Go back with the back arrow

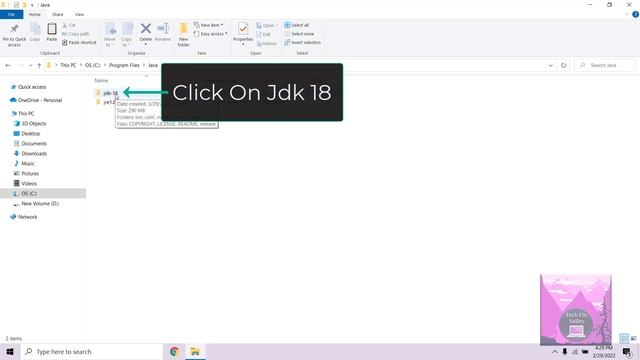[8, 65]
